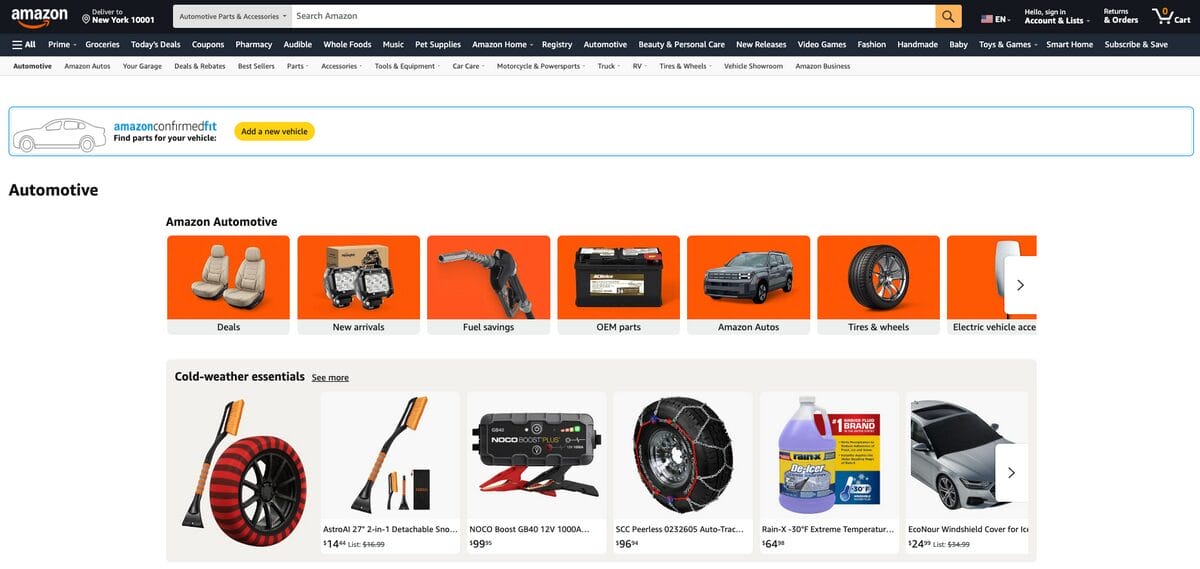Viewport: 1200px width, 569px height.
Task: Open the Amazon logo home link
Action: click(40, 17)
